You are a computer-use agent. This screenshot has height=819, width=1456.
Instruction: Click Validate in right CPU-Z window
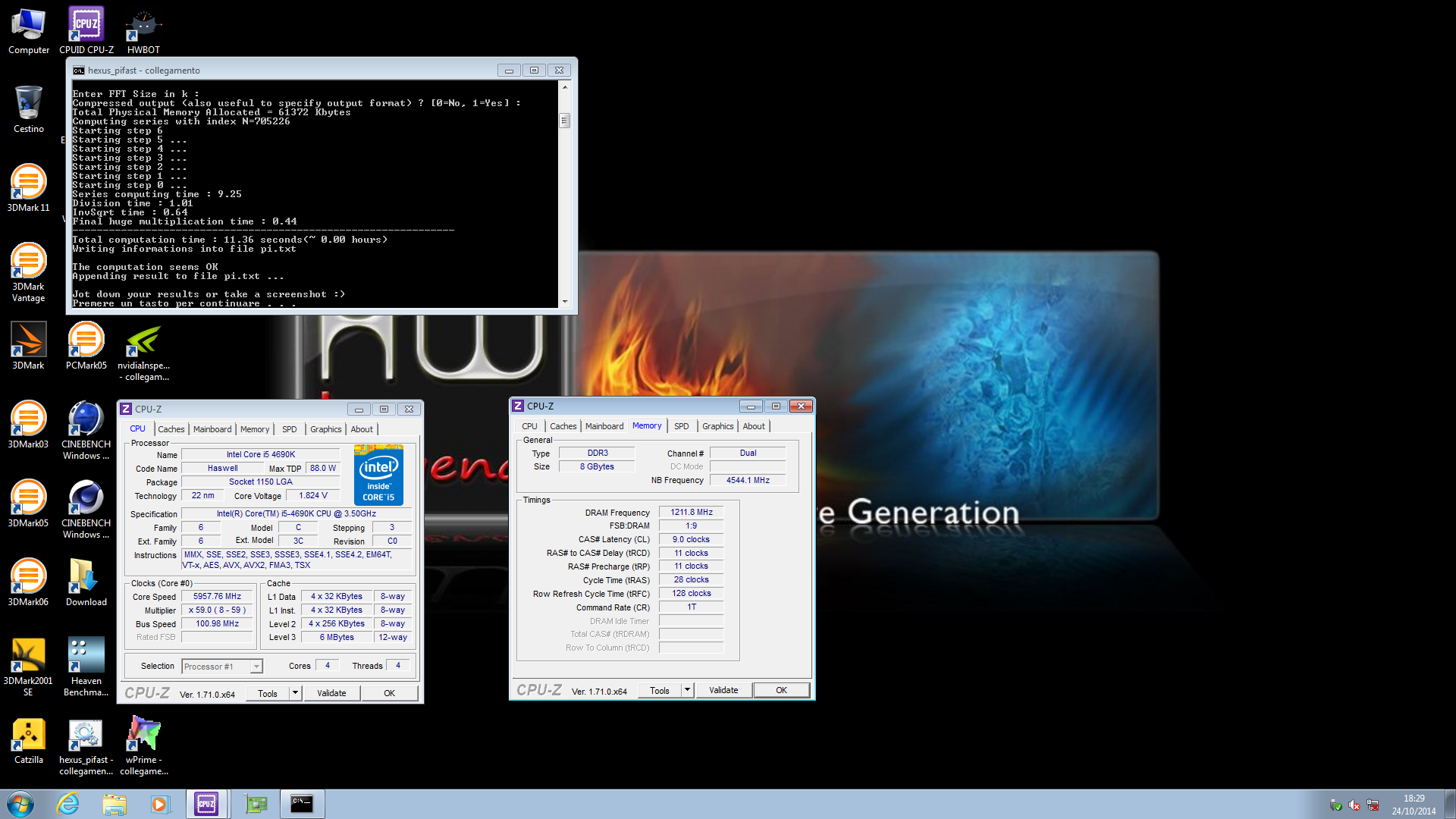[723, 690]
